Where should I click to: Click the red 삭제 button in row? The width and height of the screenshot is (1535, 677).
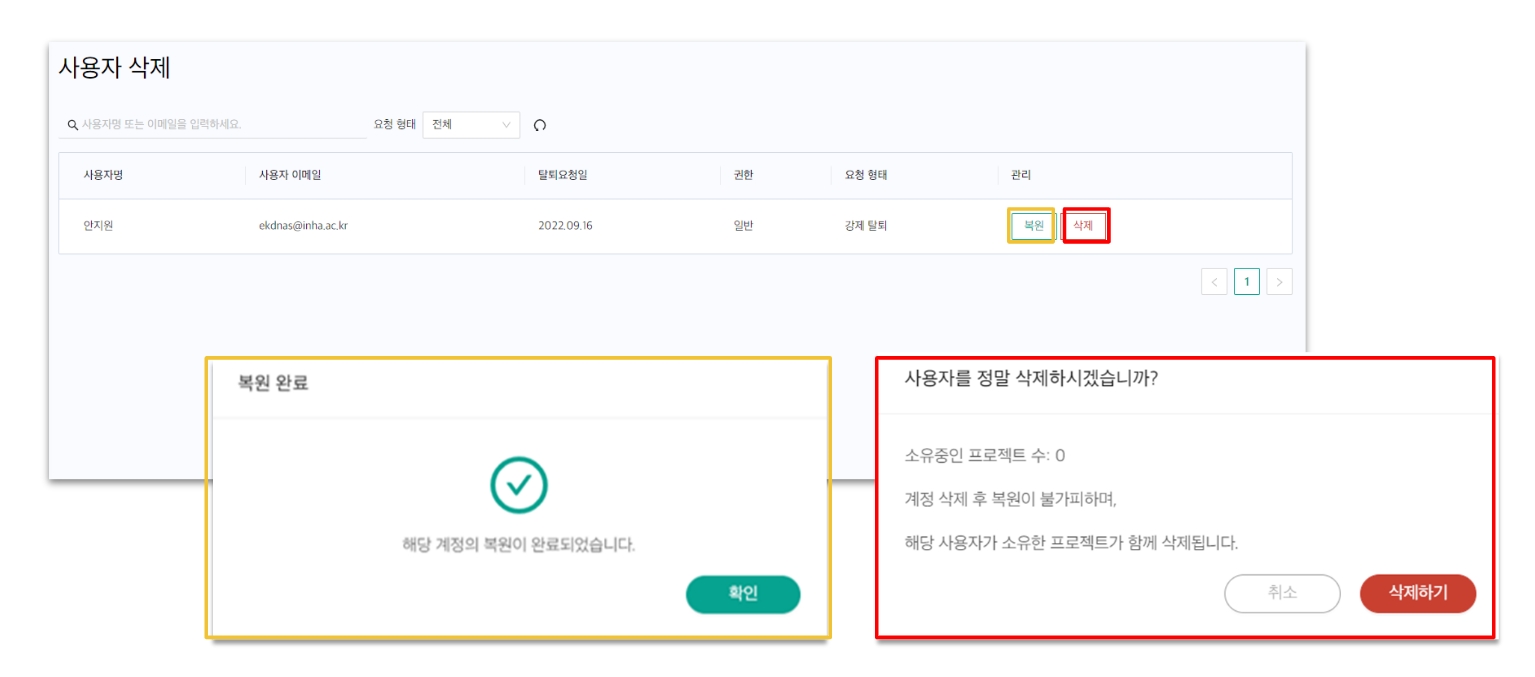[x=1084, y=226]
